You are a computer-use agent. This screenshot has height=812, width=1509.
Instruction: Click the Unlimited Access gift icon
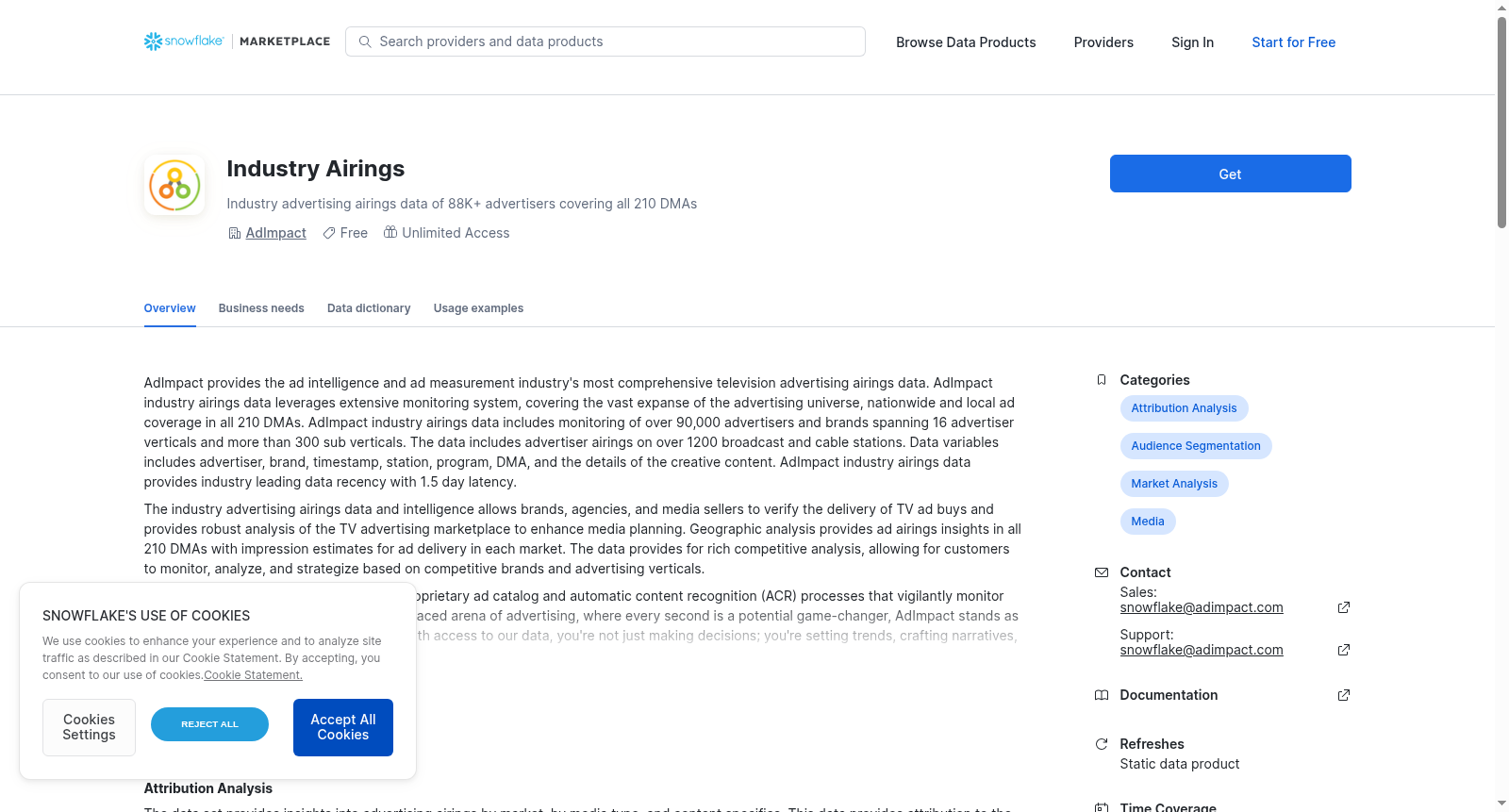pyautogui.click(x=390, y=232)
